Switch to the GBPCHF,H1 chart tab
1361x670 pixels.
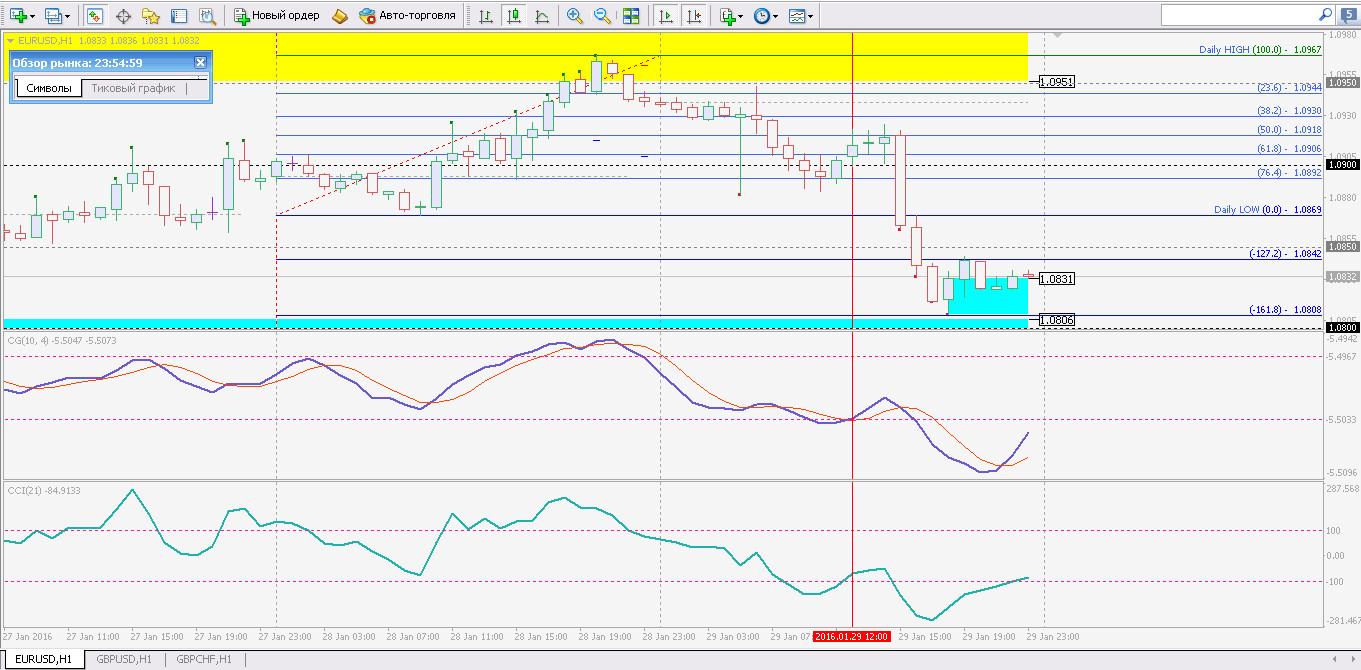204,659
